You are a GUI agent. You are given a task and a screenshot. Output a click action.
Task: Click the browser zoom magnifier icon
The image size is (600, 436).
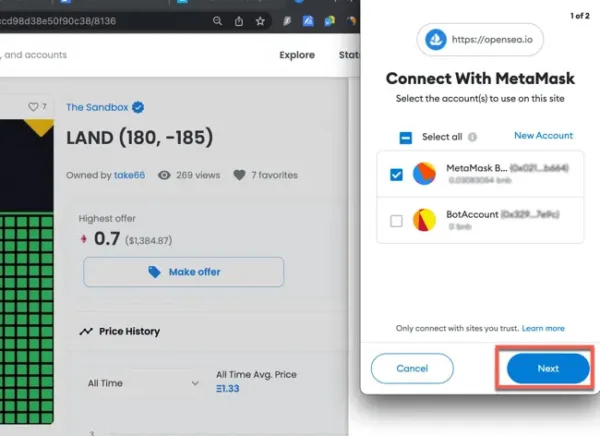pos(217,21)
